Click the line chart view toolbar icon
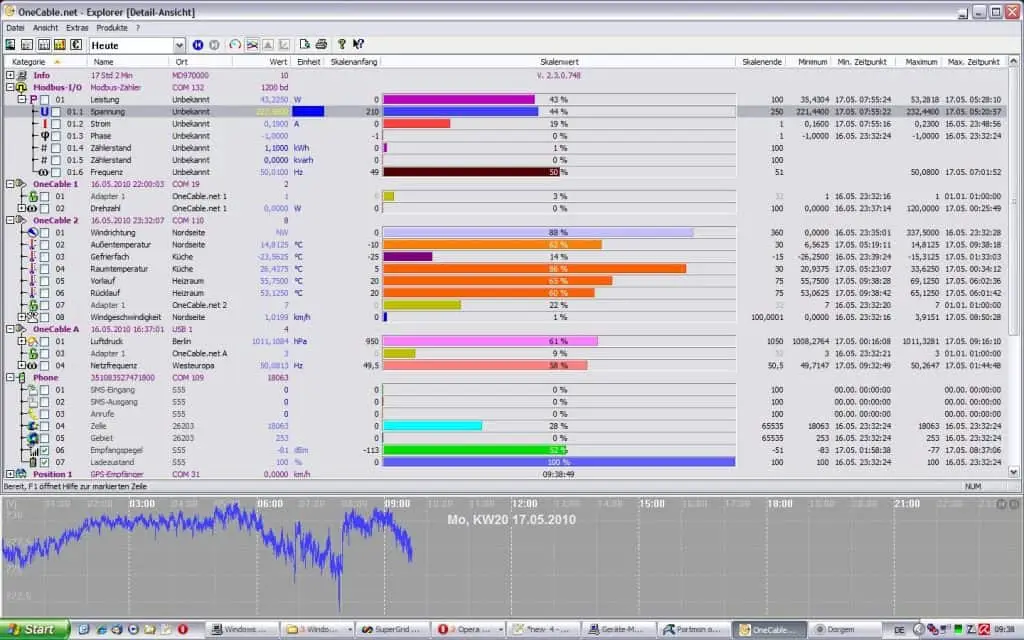Screen dimensions: 1024x640 pos(252,45)
